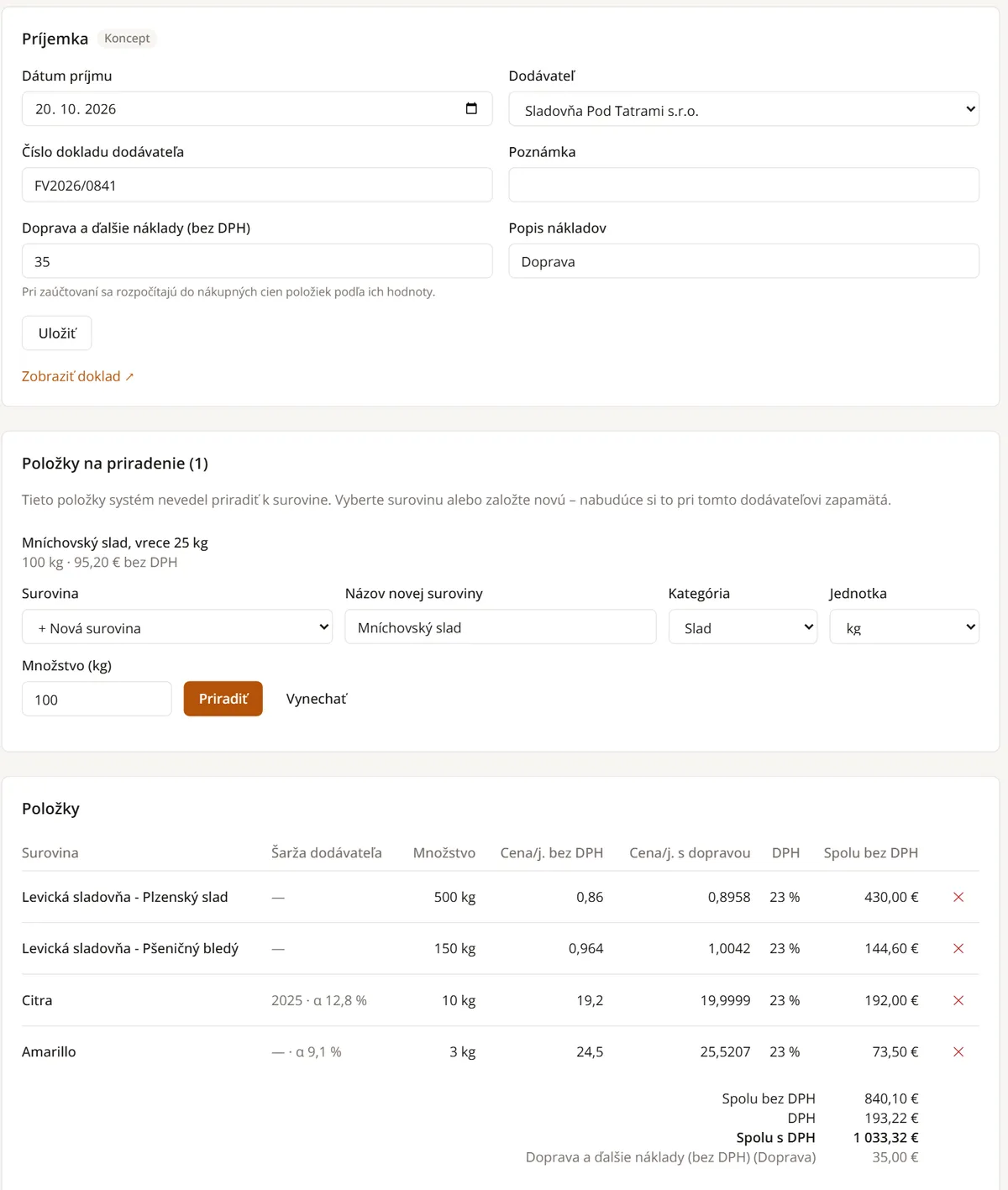Open the Dodávateľ supplier dropdown
This screenshot has width=1008, height=1190.
[743, 109]
